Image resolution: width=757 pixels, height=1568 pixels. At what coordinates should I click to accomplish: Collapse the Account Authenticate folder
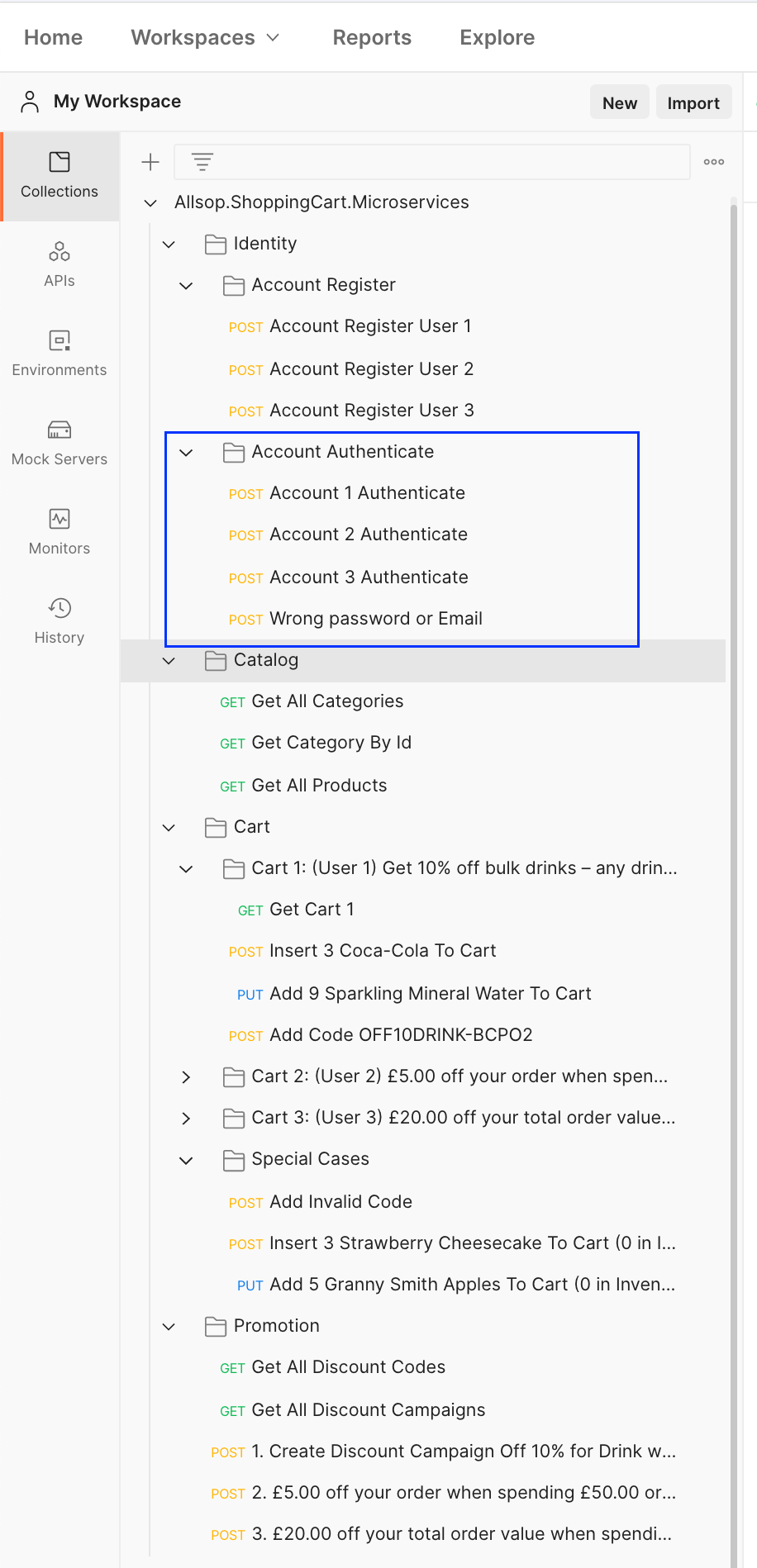pos(187,452)
